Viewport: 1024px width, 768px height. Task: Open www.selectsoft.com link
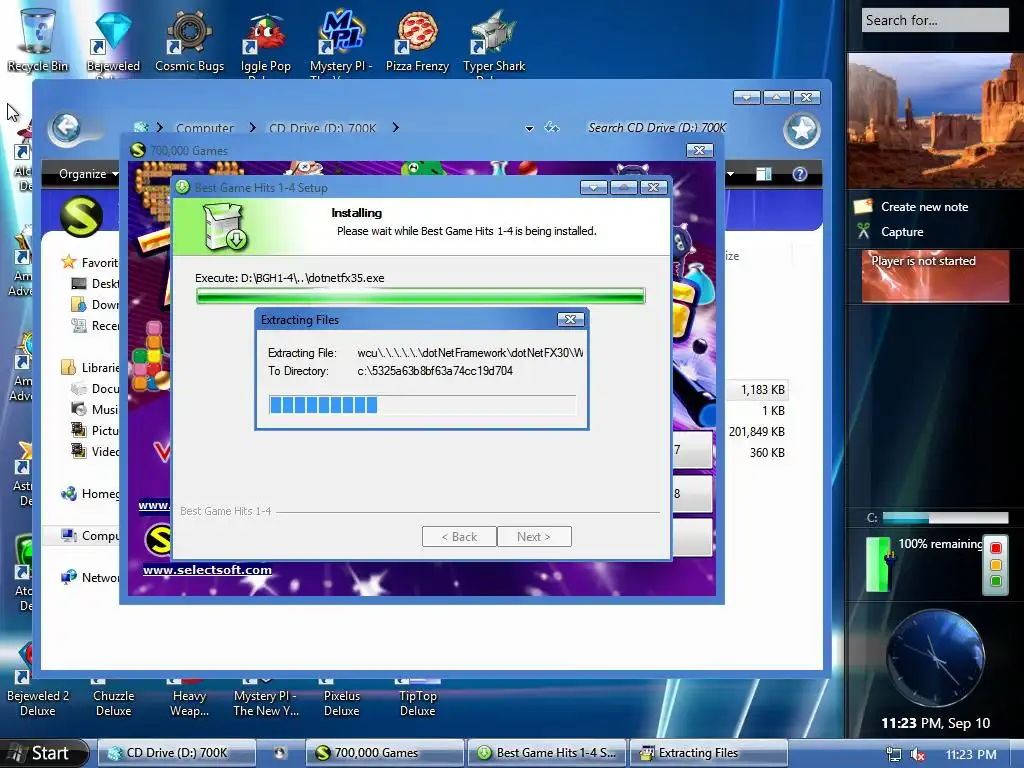(x=207, y=570)
